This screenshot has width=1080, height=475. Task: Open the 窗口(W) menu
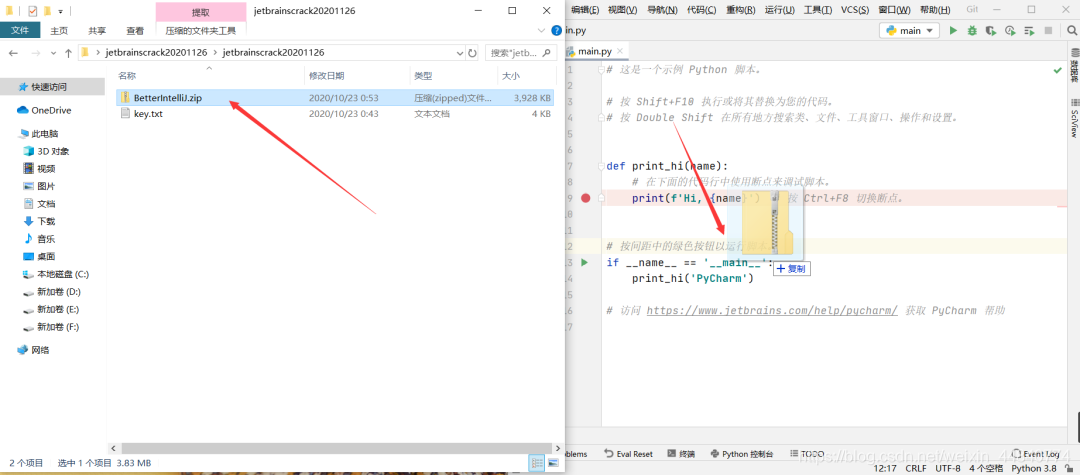point(895,10)
